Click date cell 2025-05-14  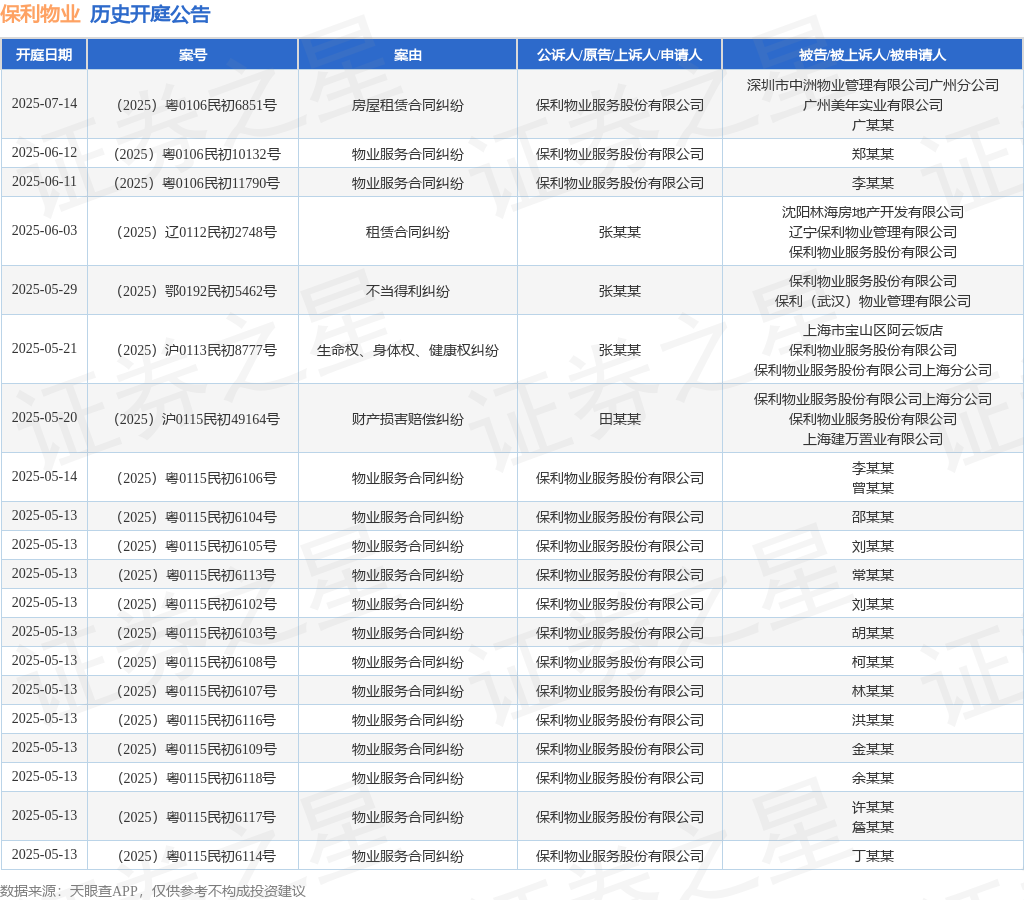click(x=44, y=476)
